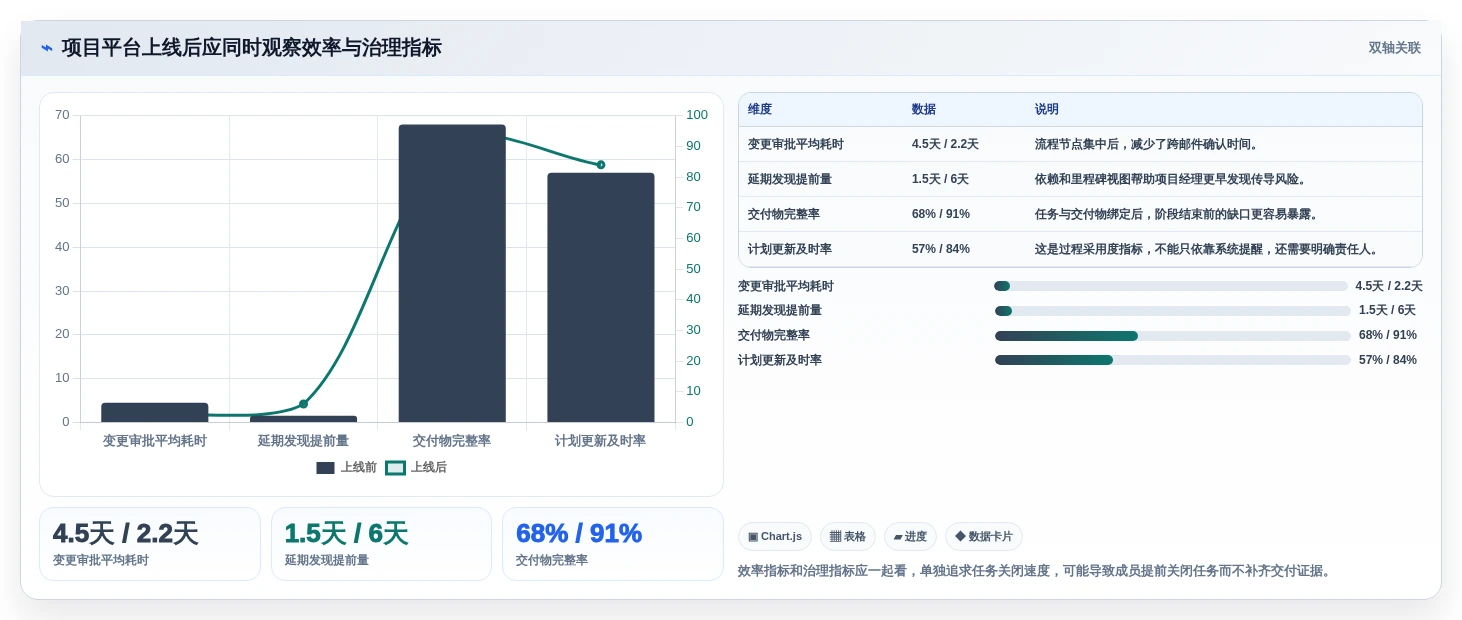Click the lightning icon beside the title
This screenshot has width=1462, height=620.
47,48
